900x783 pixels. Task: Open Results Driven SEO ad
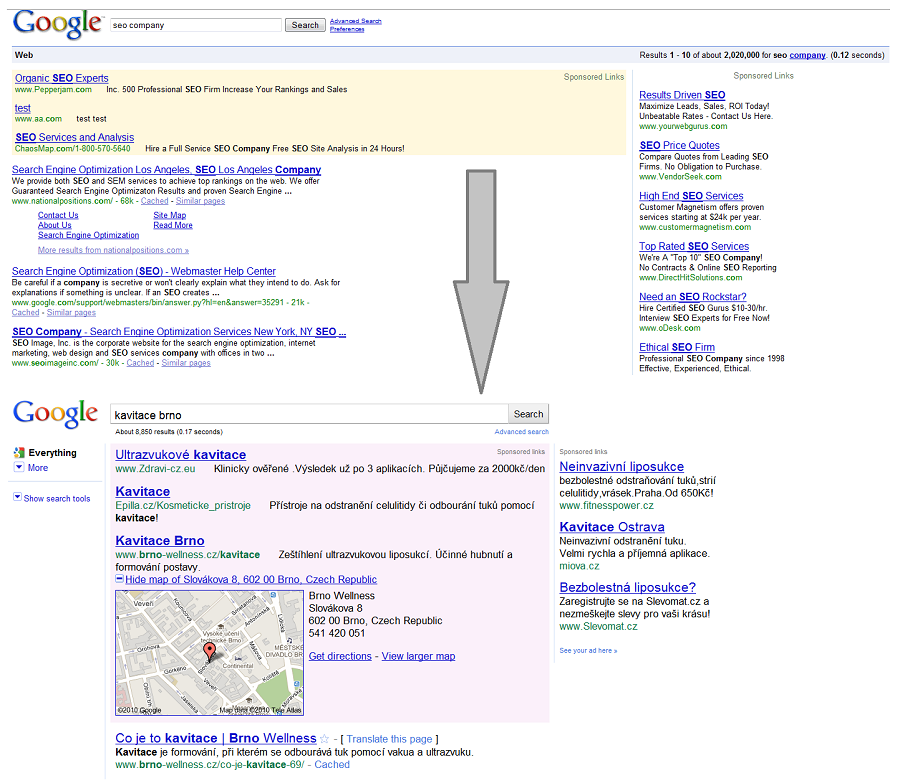[x=682, y=95]
